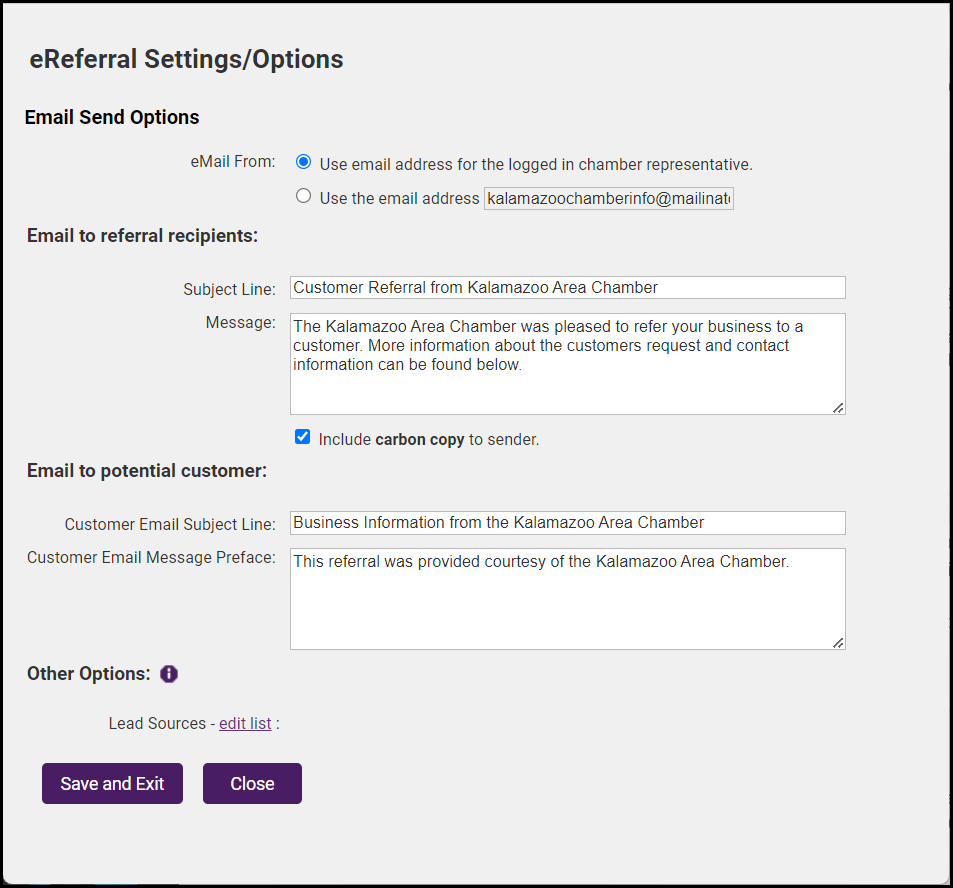Focus the Customer Email Subject Line field
The height and width of the screenshot is (888, 953).
[x=567, y=523]
